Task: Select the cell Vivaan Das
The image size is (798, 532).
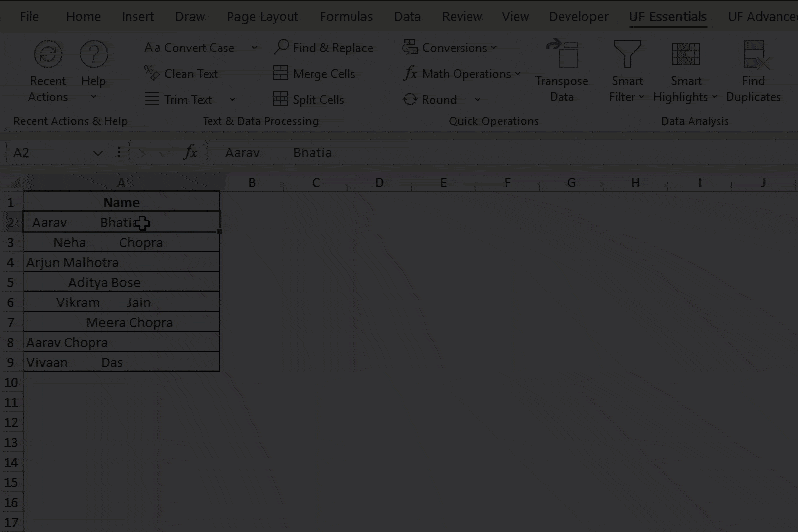Action: 121,362
